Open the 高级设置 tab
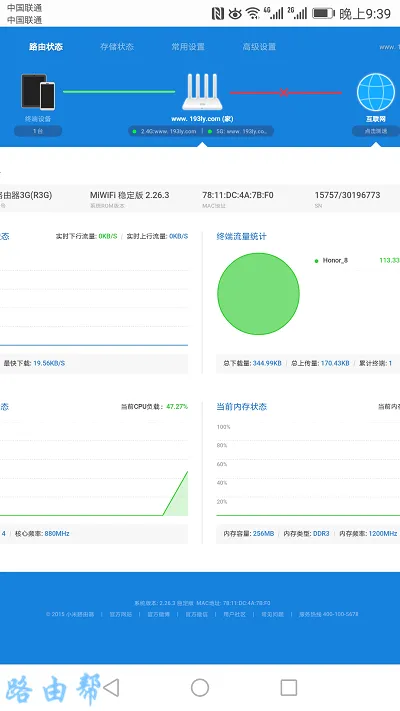 tap(259, 47)
